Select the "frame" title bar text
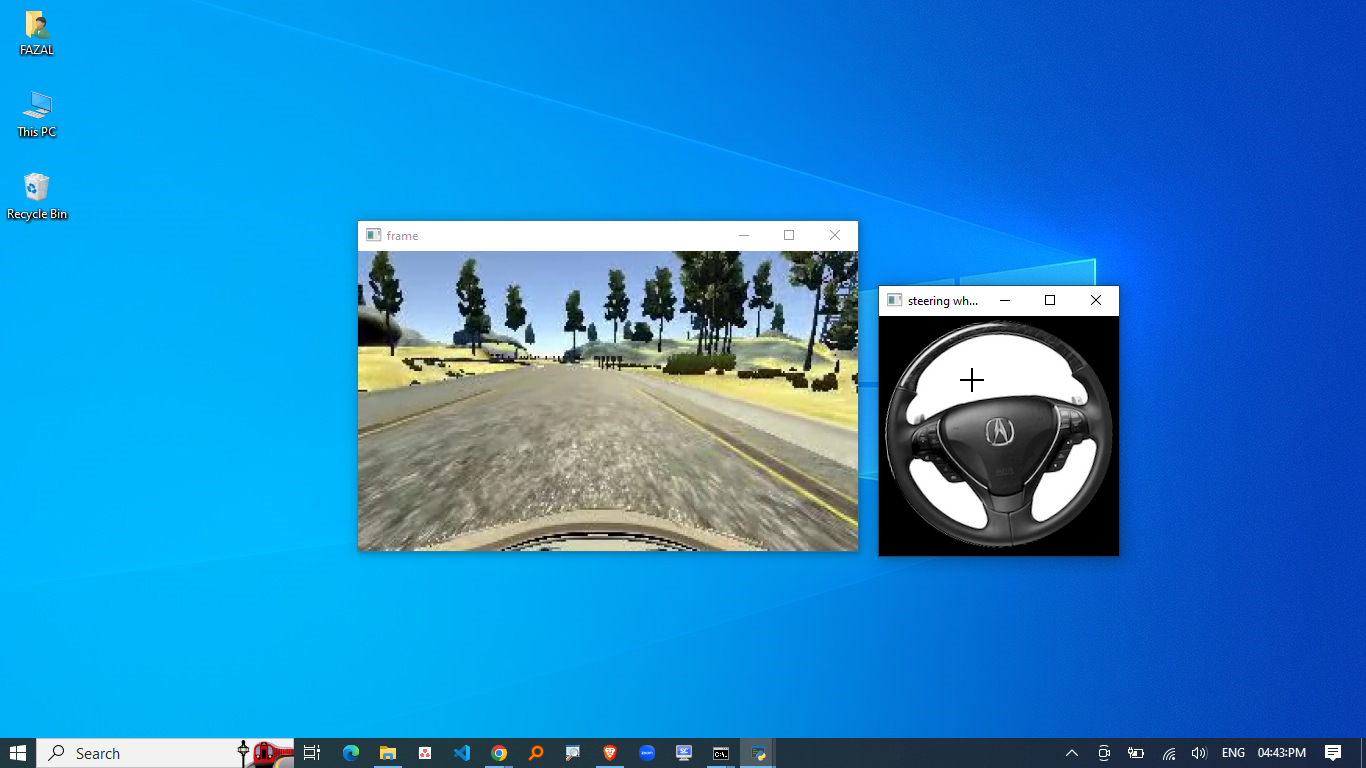 402,236
